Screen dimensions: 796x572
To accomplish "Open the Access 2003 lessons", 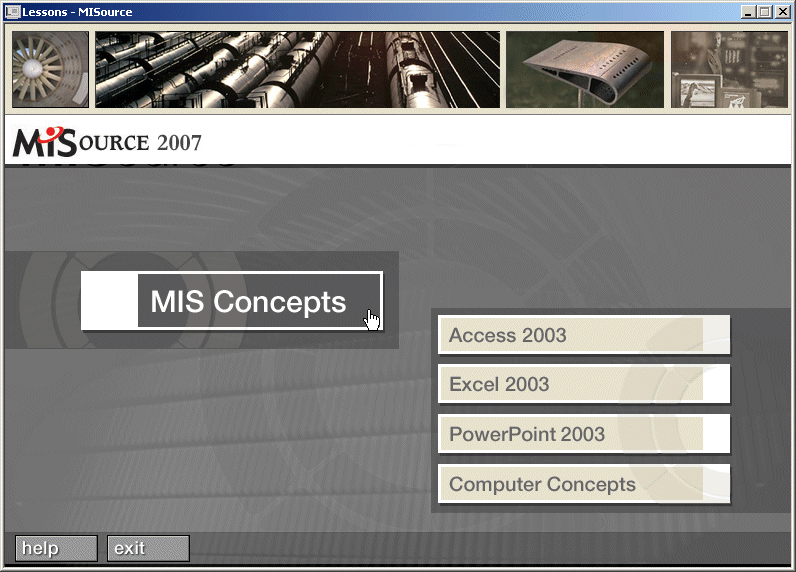I will 584,335.
